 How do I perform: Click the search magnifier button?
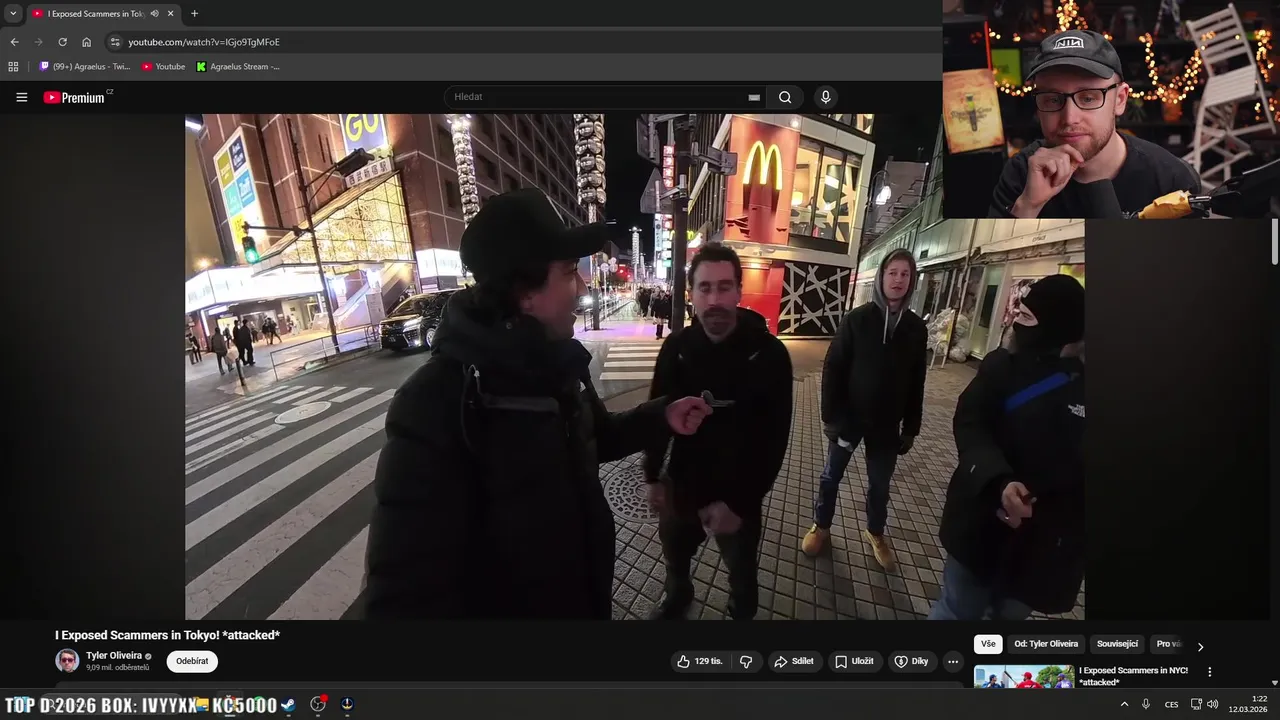tap(785, 97)
